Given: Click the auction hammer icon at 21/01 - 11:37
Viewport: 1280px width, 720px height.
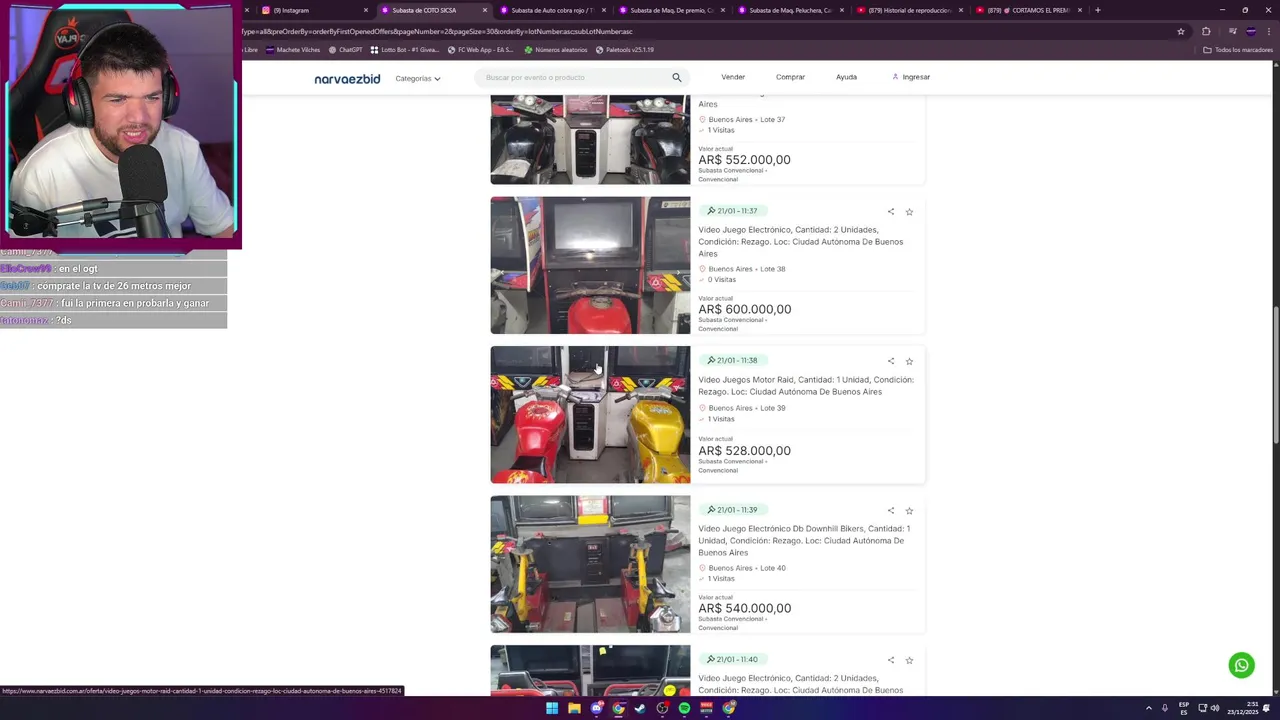Looking at the screenshot, I should [x=711, y=211].
